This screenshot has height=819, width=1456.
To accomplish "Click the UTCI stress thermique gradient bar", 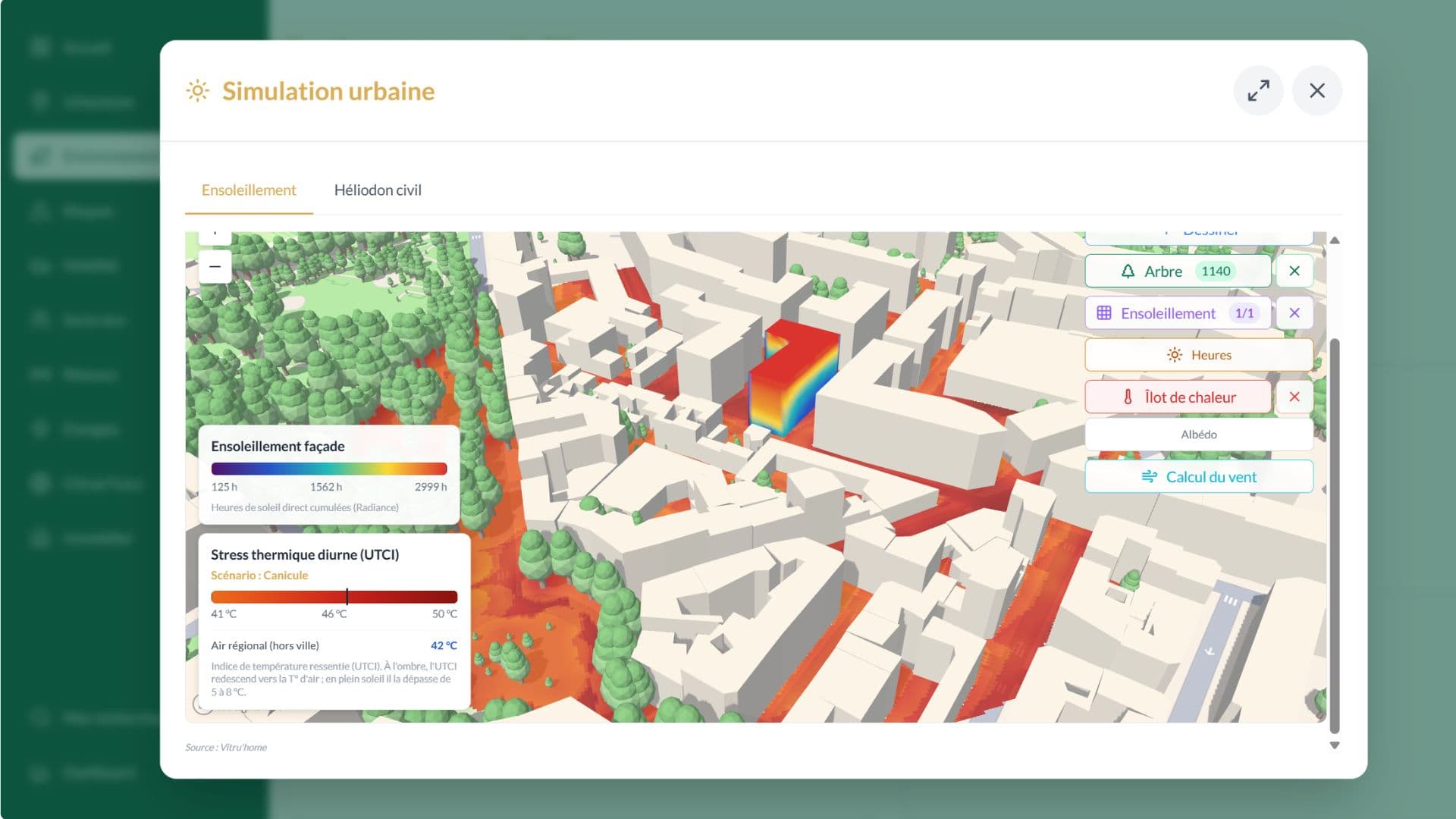I will [334, 597].
